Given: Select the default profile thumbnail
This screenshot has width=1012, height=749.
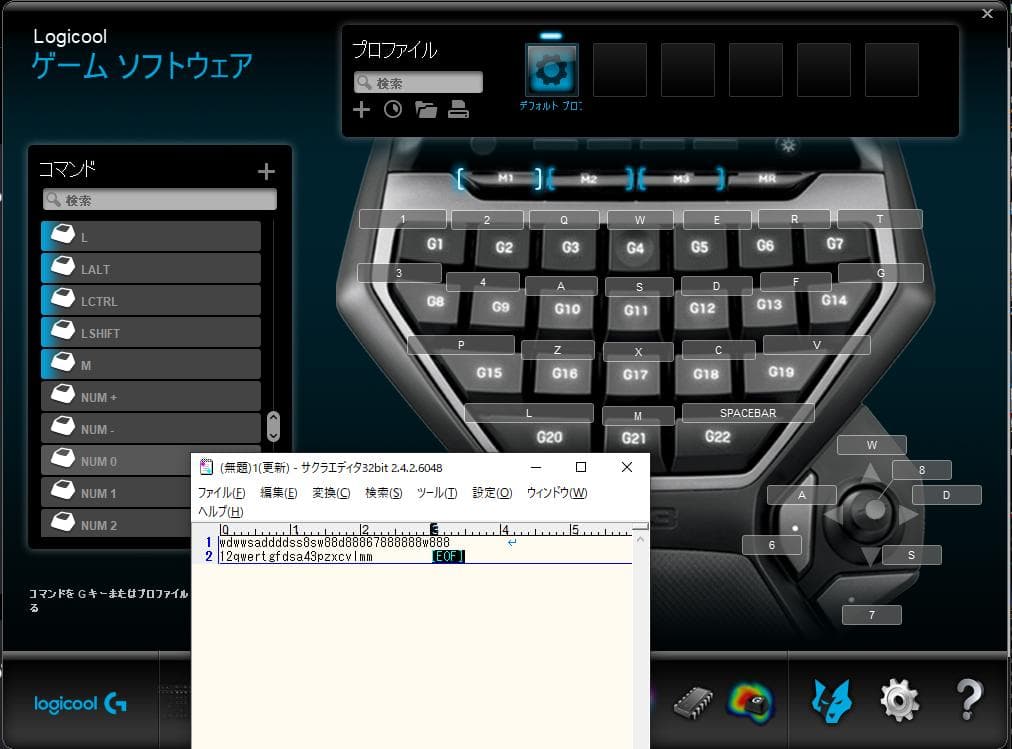Looking at the screenshot, I should click(552, 70).
